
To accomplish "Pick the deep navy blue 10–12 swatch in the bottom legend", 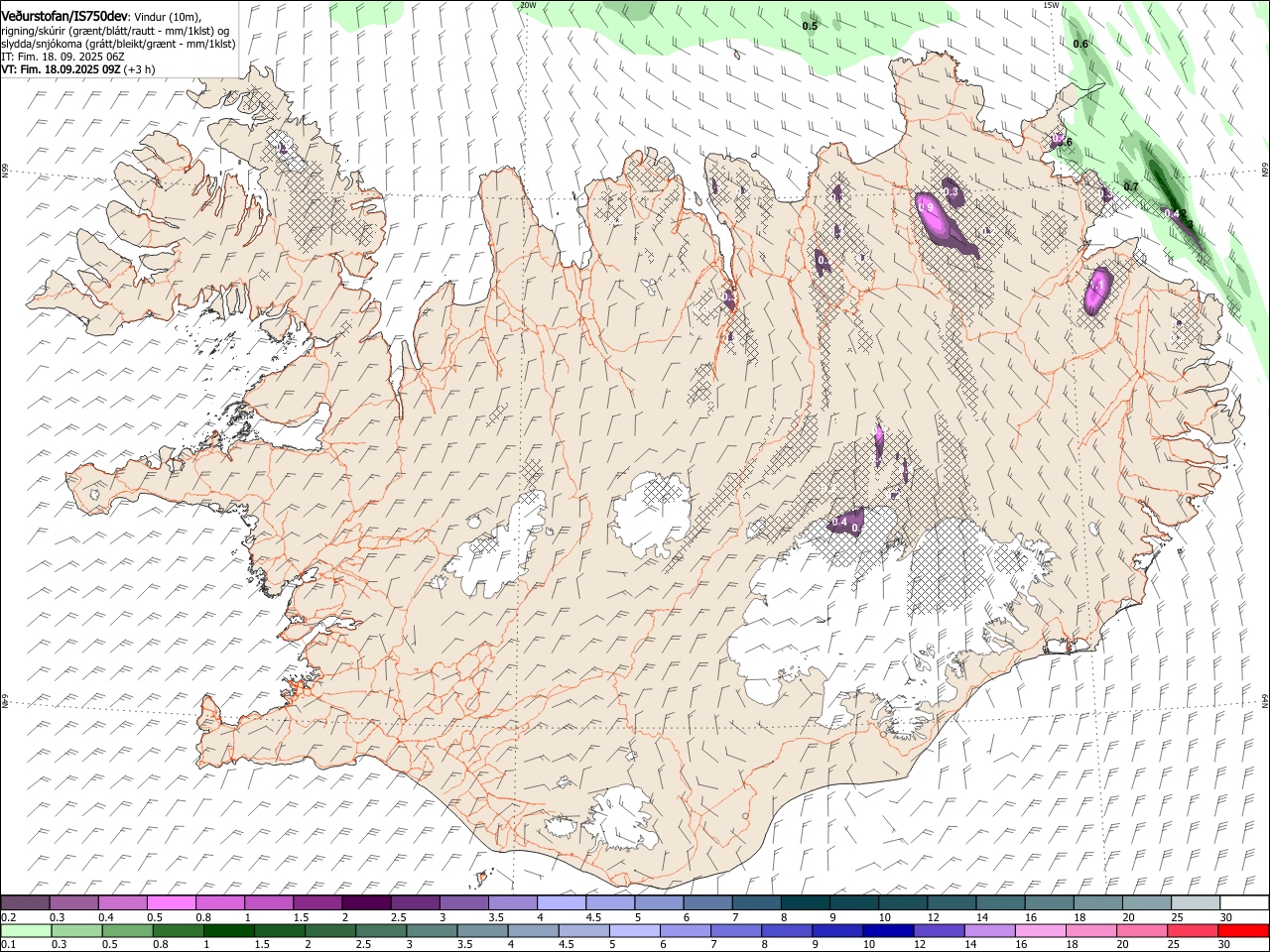I will [x=886, y=931].
